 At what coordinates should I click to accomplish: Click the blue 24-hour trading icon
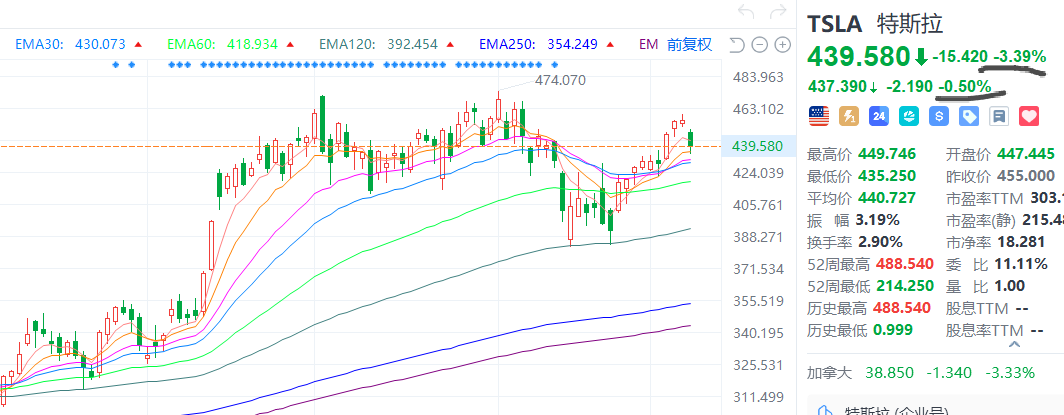click(x=879, y=116)
